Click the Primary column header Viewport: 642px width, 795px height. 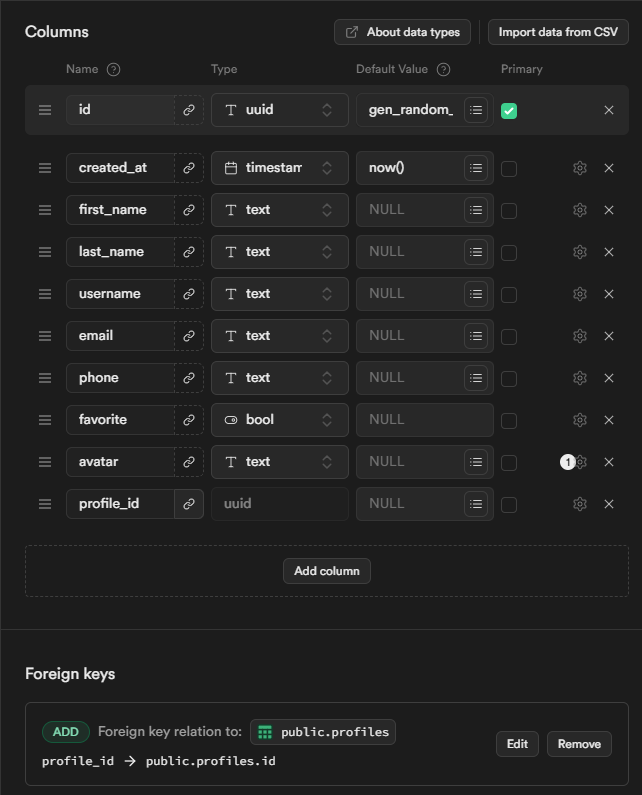[522, 69]
